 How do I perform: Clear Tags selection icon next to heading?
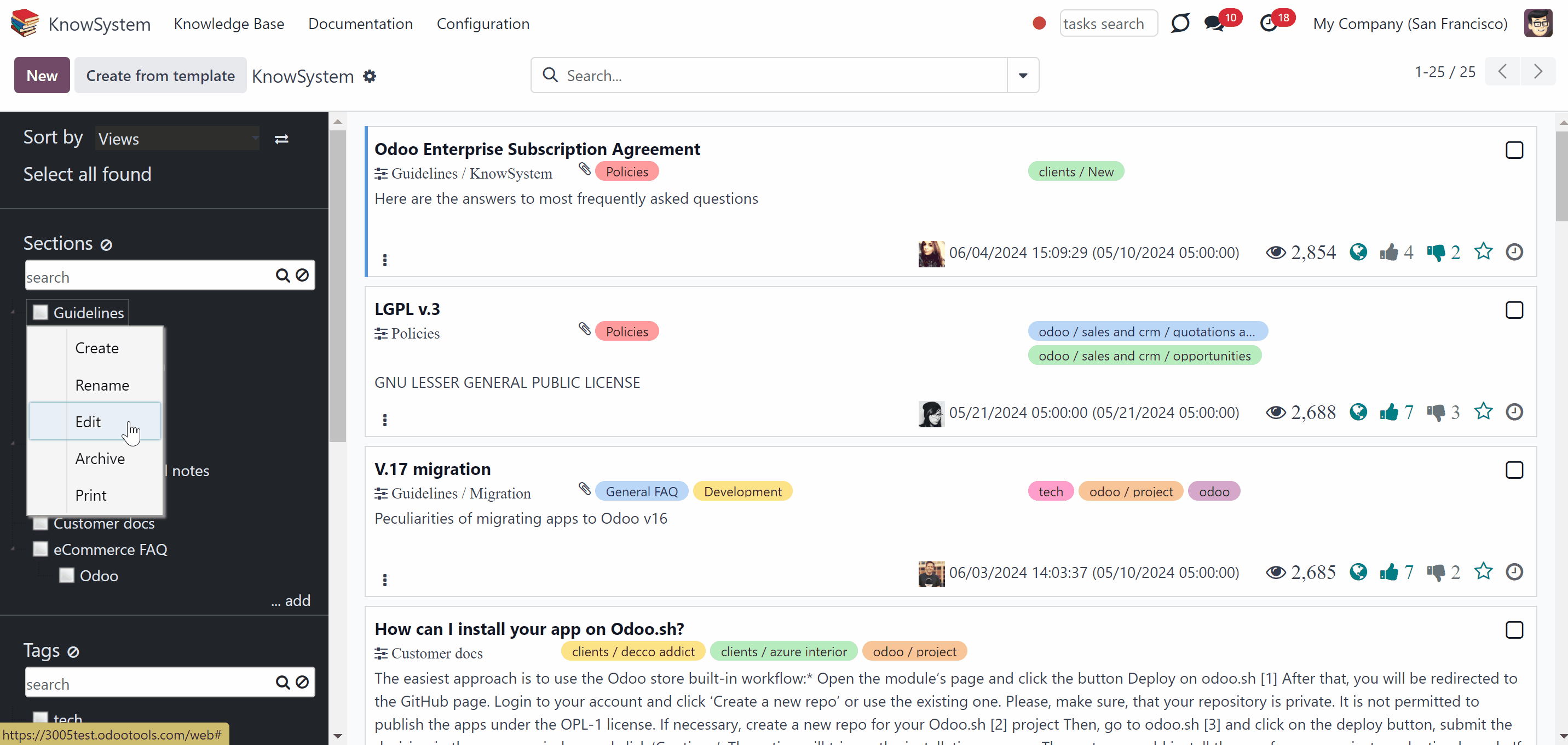pyautogui.click(x=73, y=652)
